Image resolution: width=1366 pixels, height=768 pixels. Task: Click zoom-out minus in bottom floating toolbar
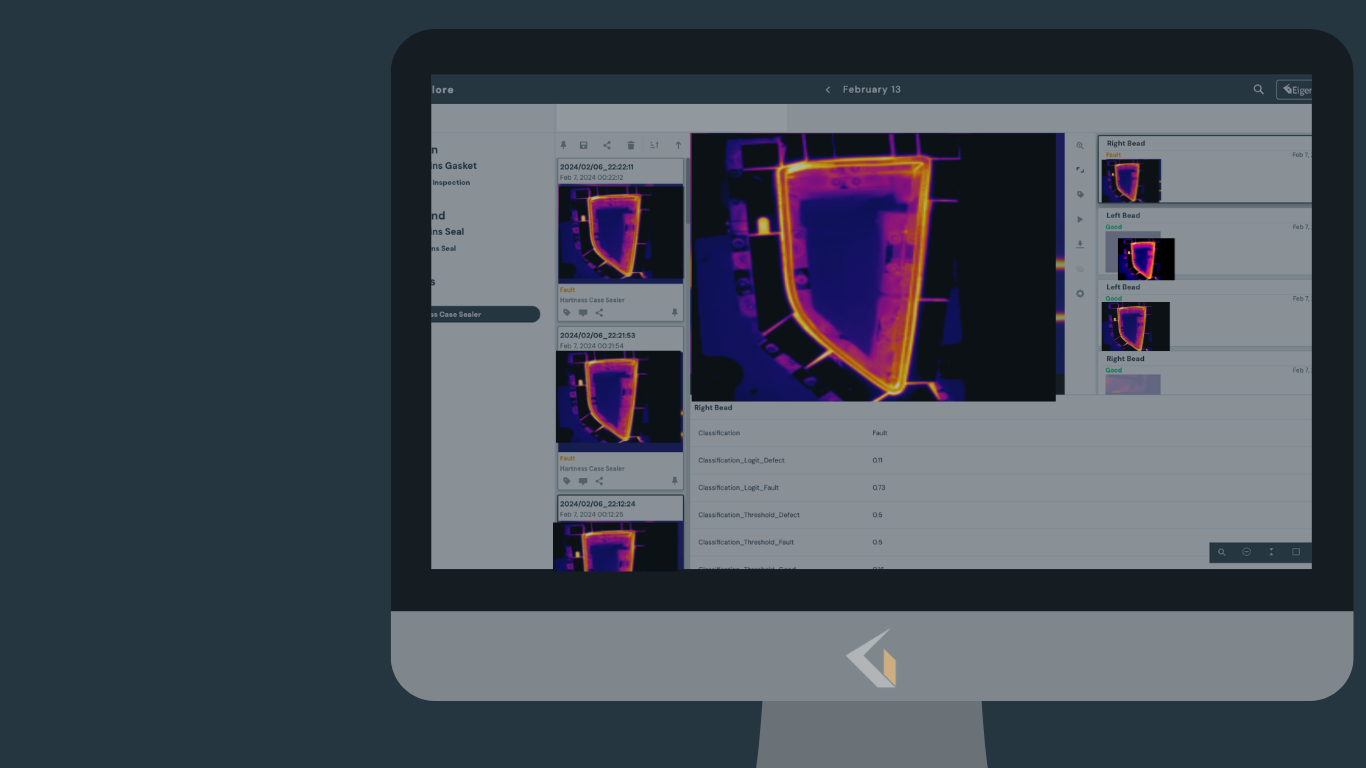[x=1247, y=552]
